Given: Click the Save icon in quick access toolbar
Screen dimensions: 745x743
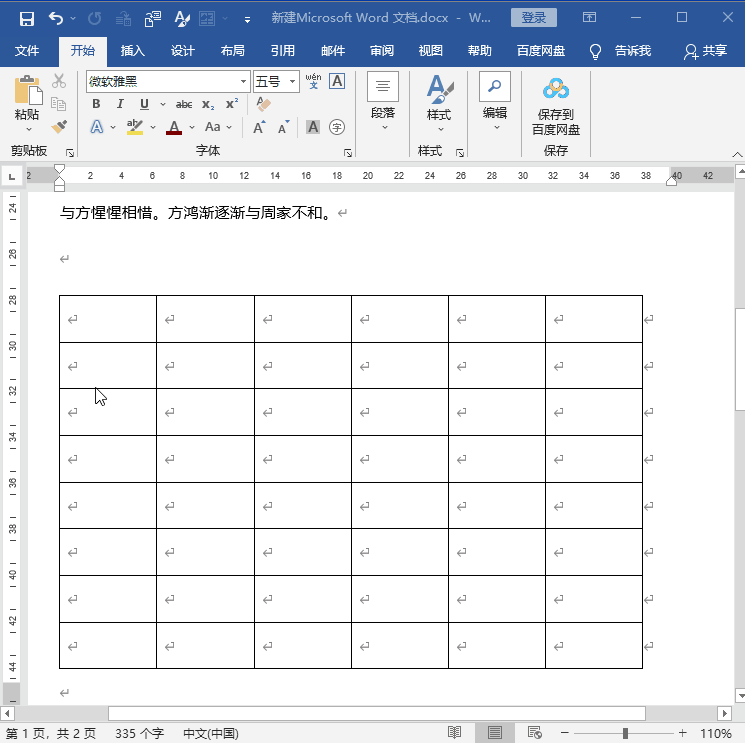Looking at the screenshot, I should coord(26,18).
